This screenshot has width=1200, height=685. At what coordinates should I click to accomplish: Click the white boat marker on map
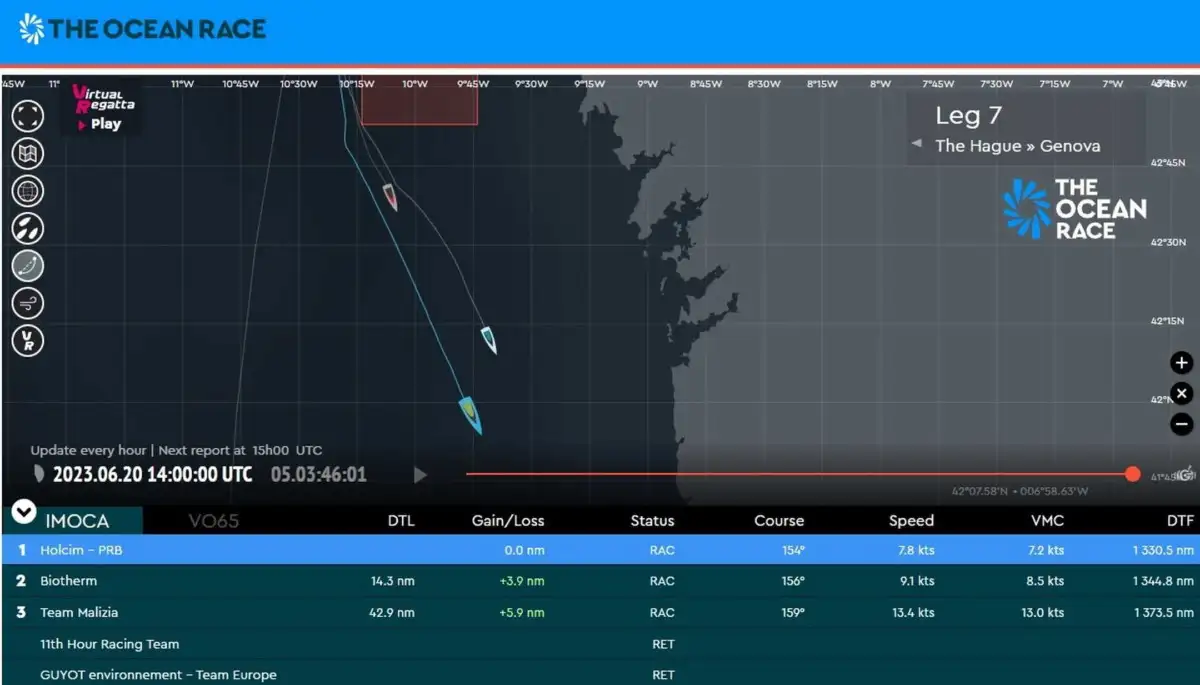point(488,339)
